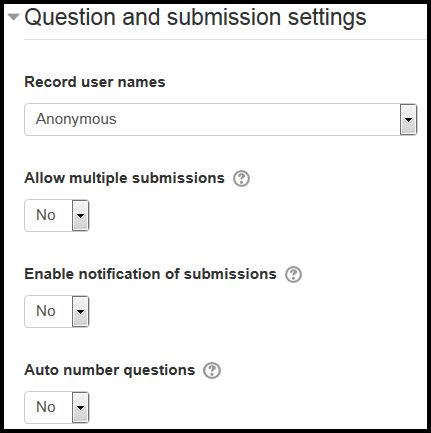Click the Enable notification of submissions label
The height and width of the screenshot is (433, 431).
pyautogui.click(x=150, y=274)
